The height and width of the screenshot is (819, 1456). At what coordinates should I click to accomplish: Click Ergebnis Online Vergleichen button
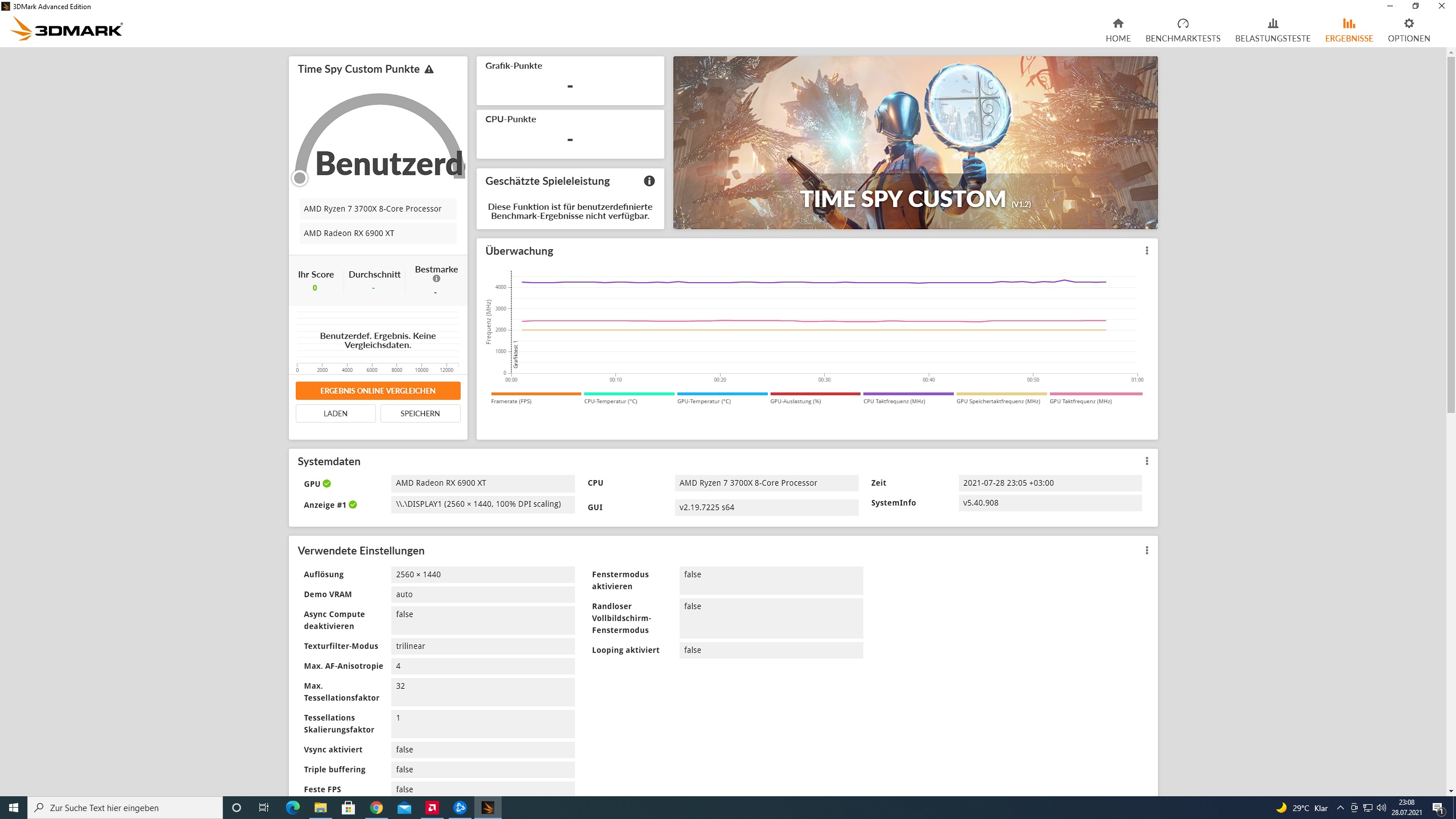[378, 391]
